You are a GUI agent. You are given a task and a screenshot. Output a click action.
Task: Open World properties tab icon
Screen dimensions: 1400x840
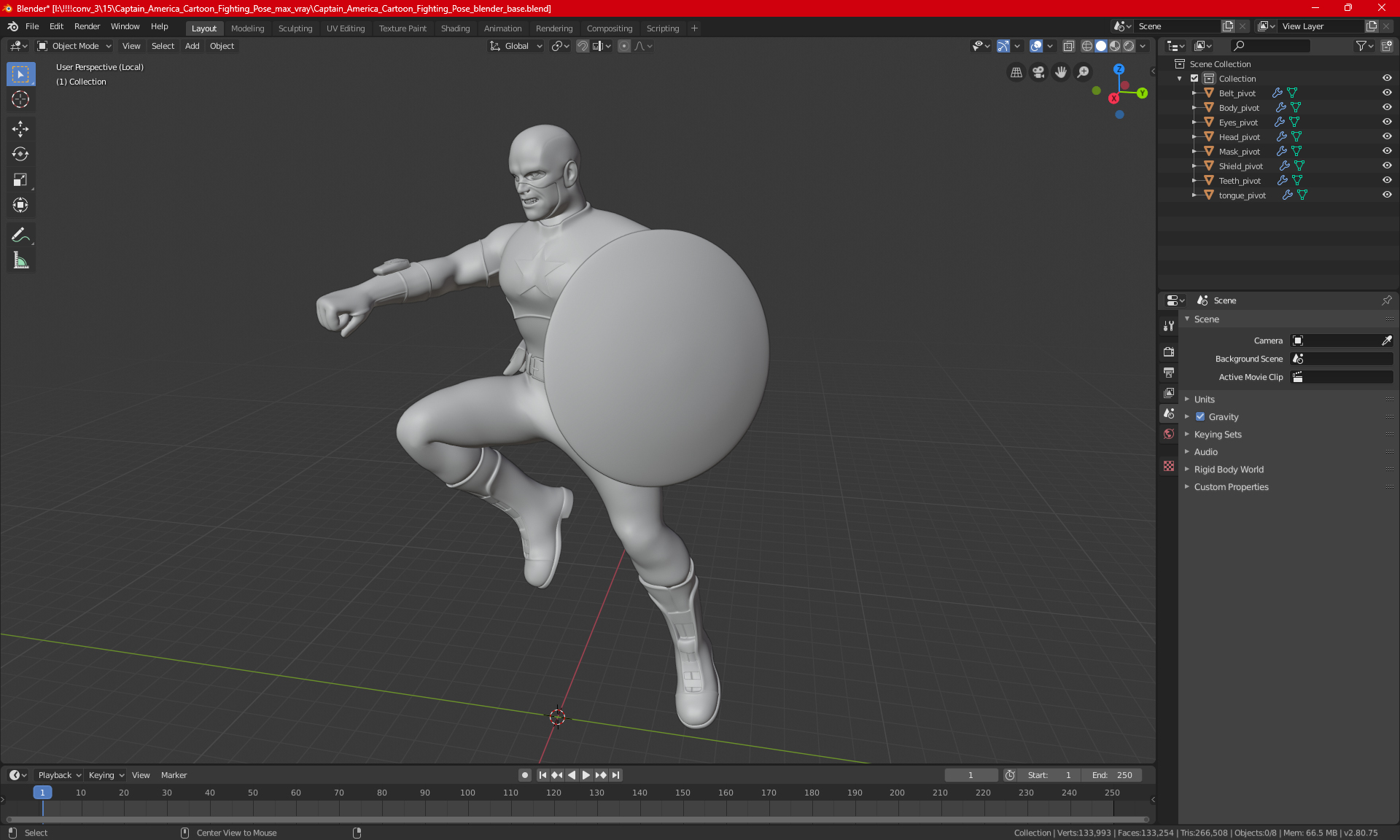[x=1169, y=434]
